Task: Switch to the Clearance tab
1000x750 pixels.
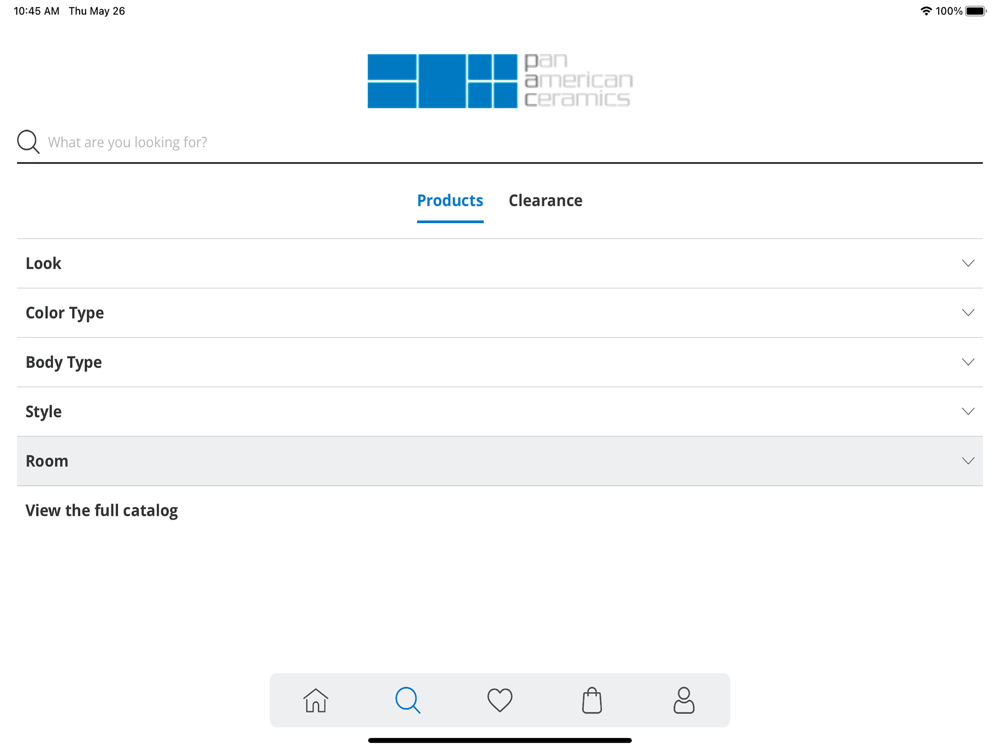Action: click(545, 201)
